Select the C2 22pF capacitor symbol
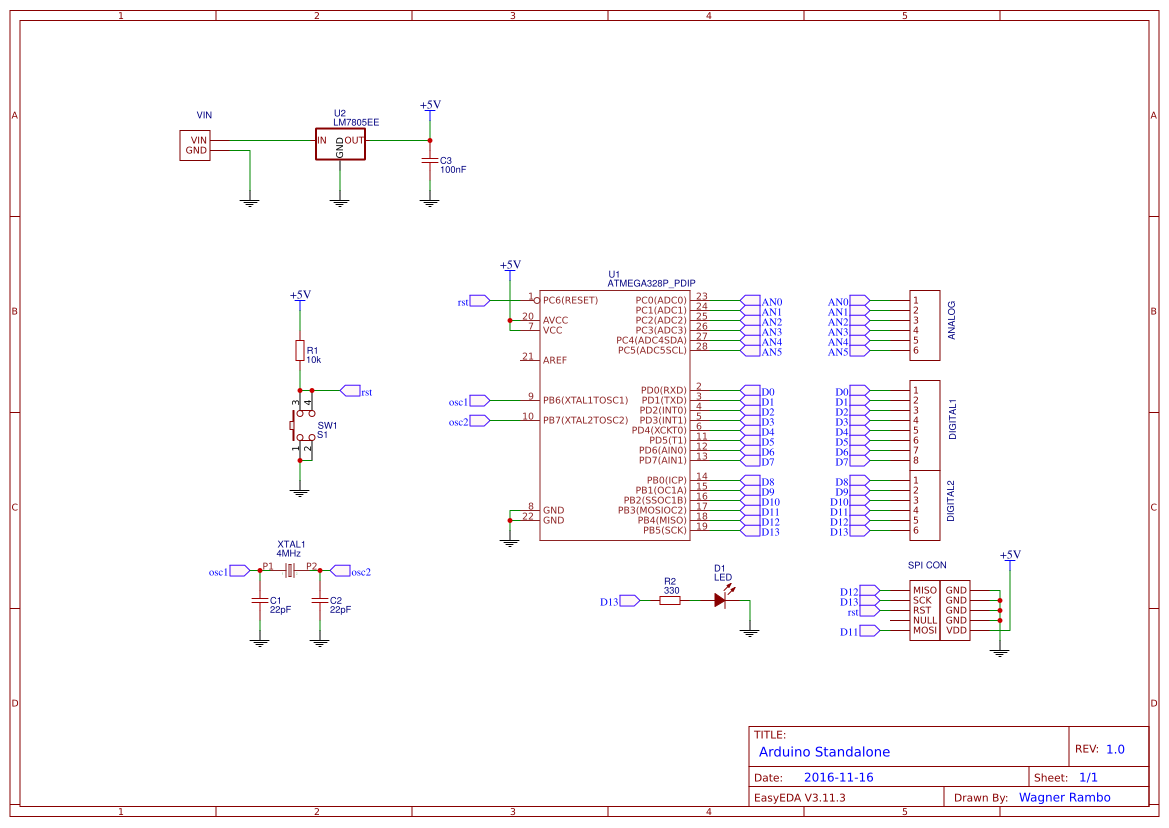Viewport: 1169px width, 828px height. pos(320,600)
